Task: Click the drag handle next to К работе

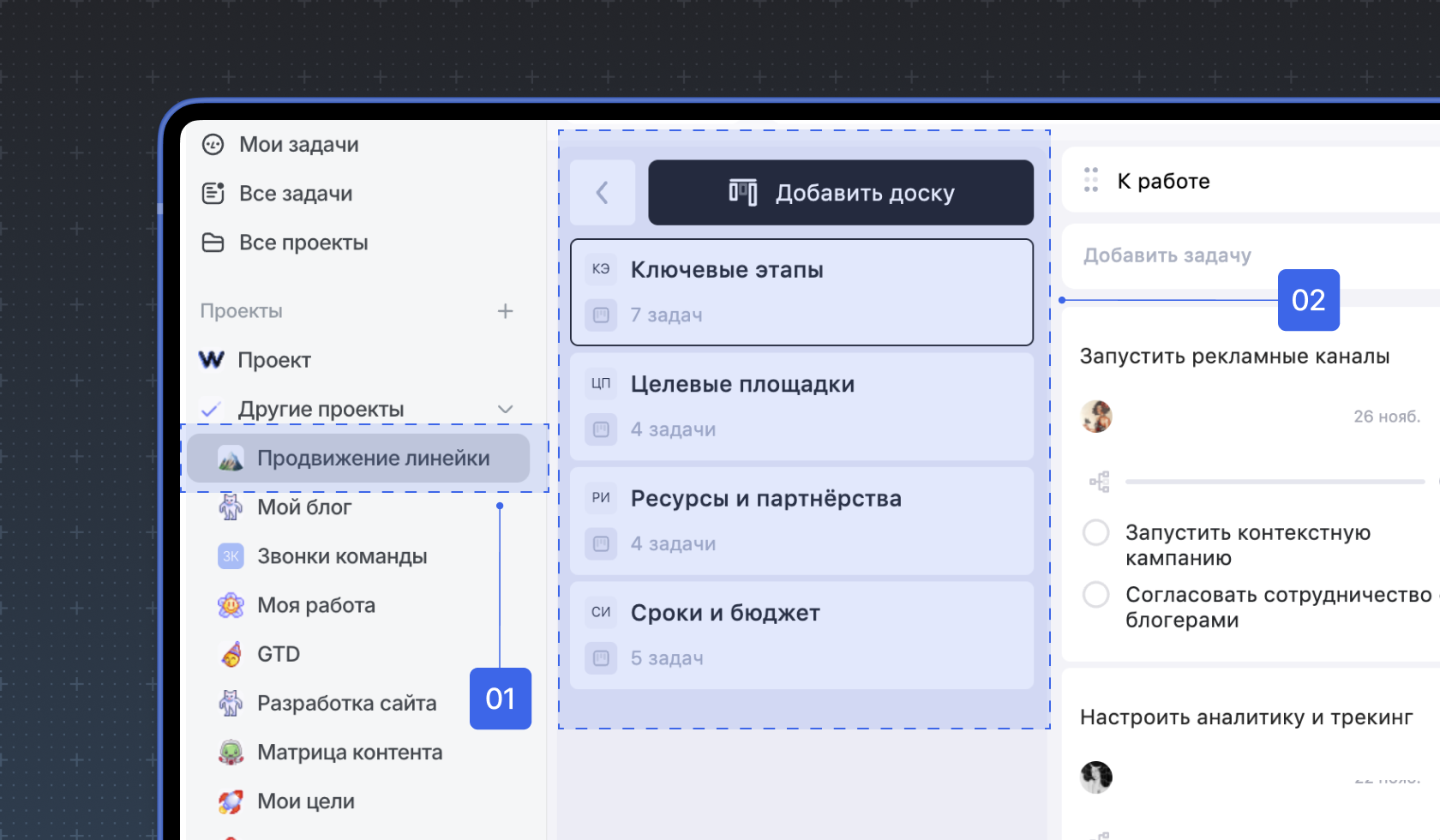Action: pyautogui.click(x=1091, y=180)
